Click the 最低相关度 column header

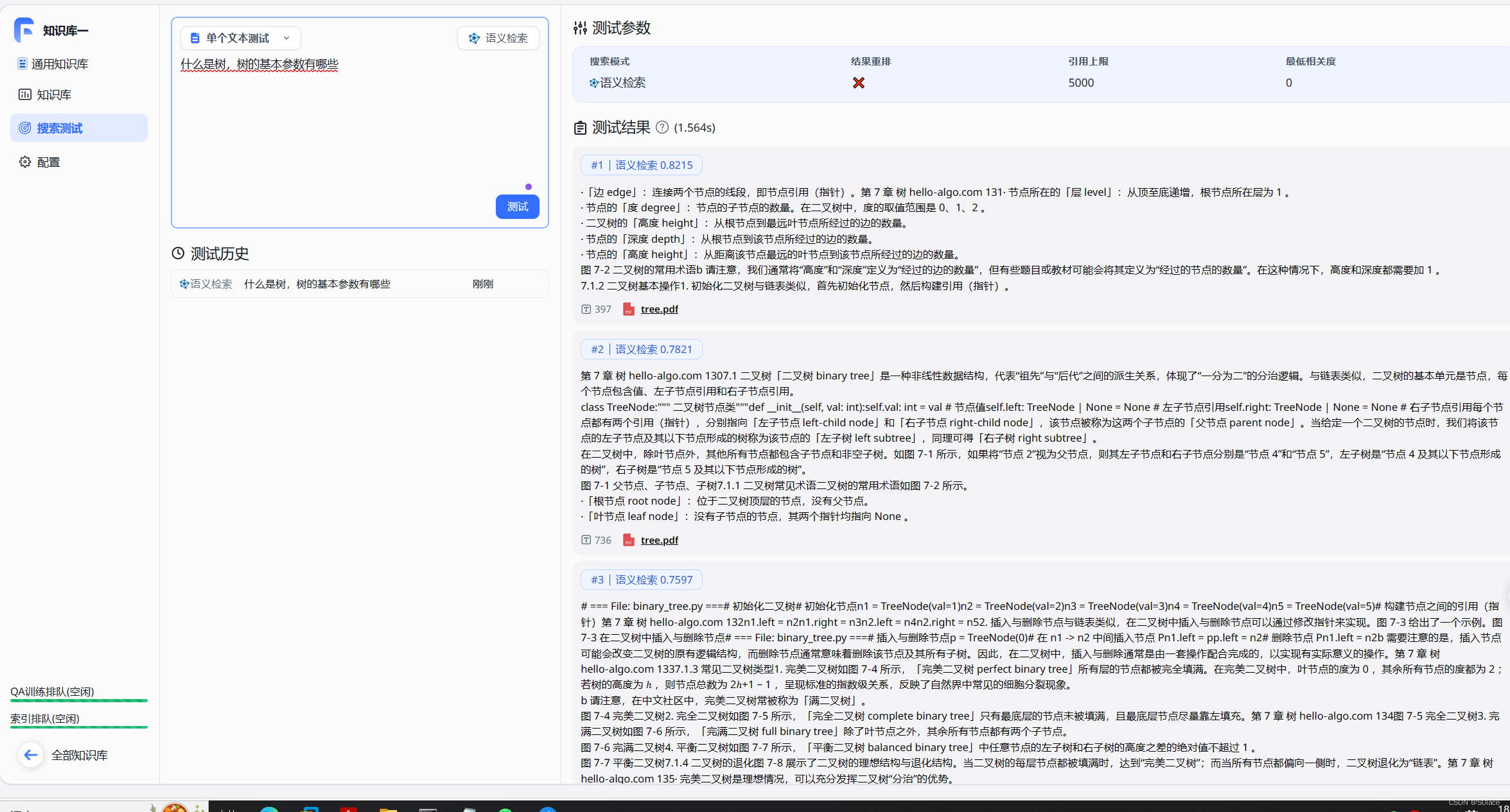(1310, 62)
